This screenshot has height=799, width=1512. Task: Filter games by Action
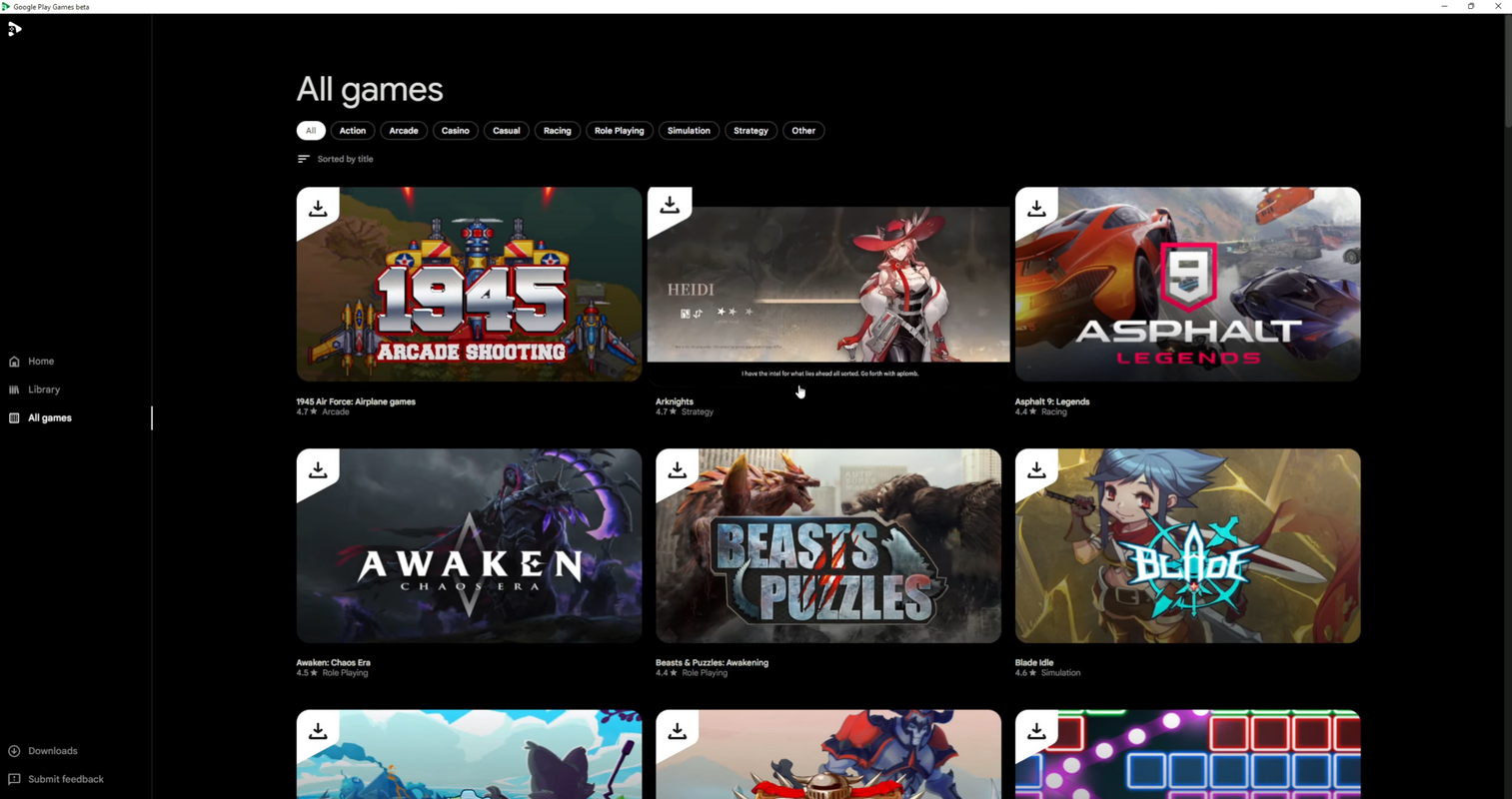coord(353,131)
